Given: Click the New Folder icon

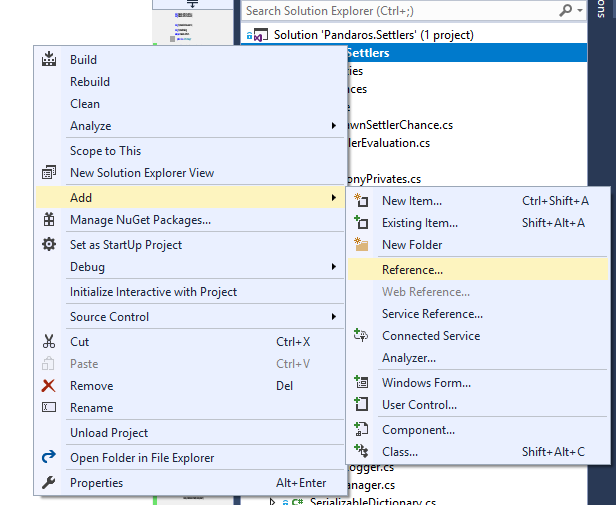Looking at the screenshot, I should (x=362, y=245).
